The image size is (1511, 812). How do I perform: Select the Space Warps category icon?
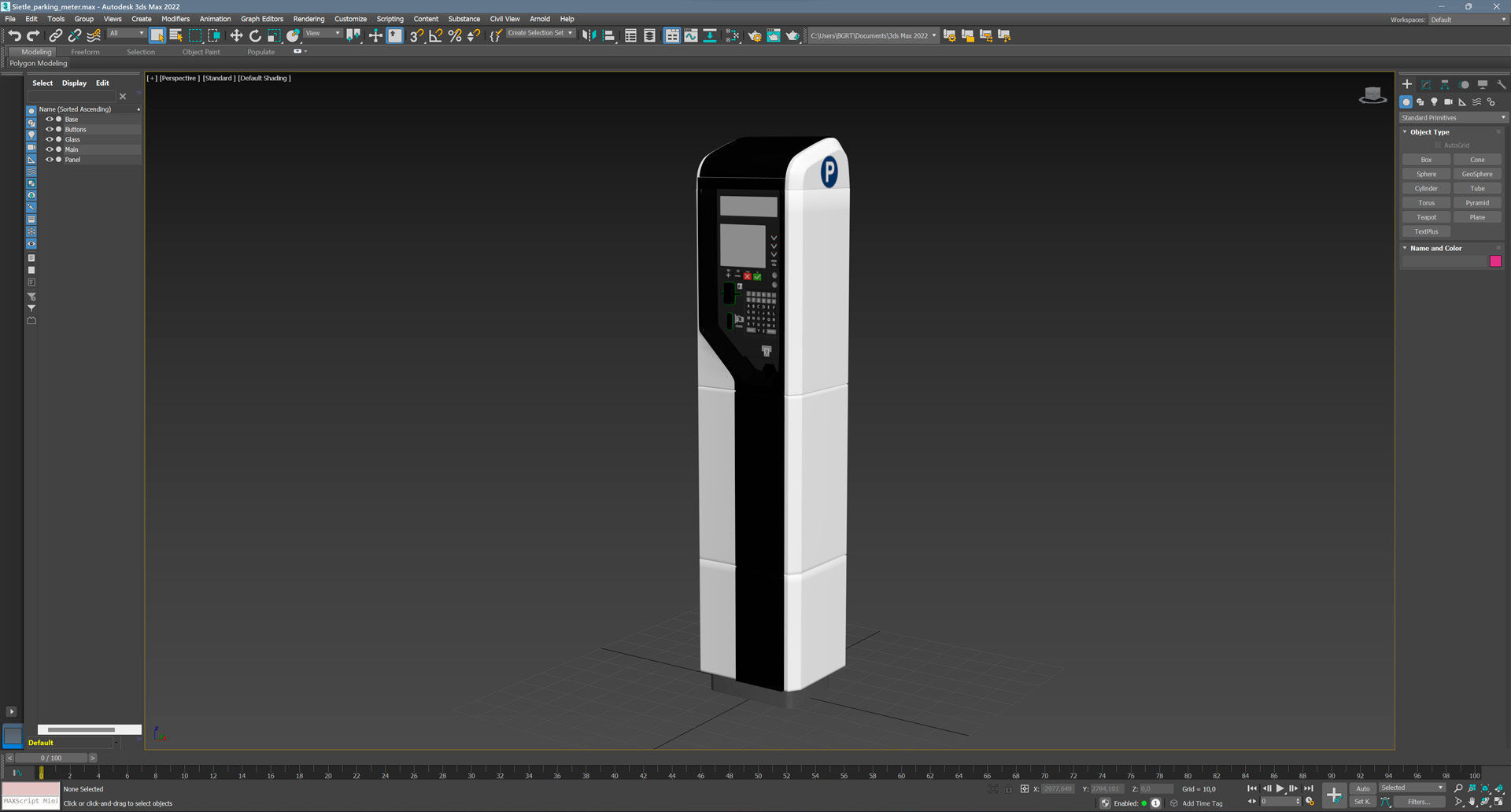click(x=1476, y=102)
